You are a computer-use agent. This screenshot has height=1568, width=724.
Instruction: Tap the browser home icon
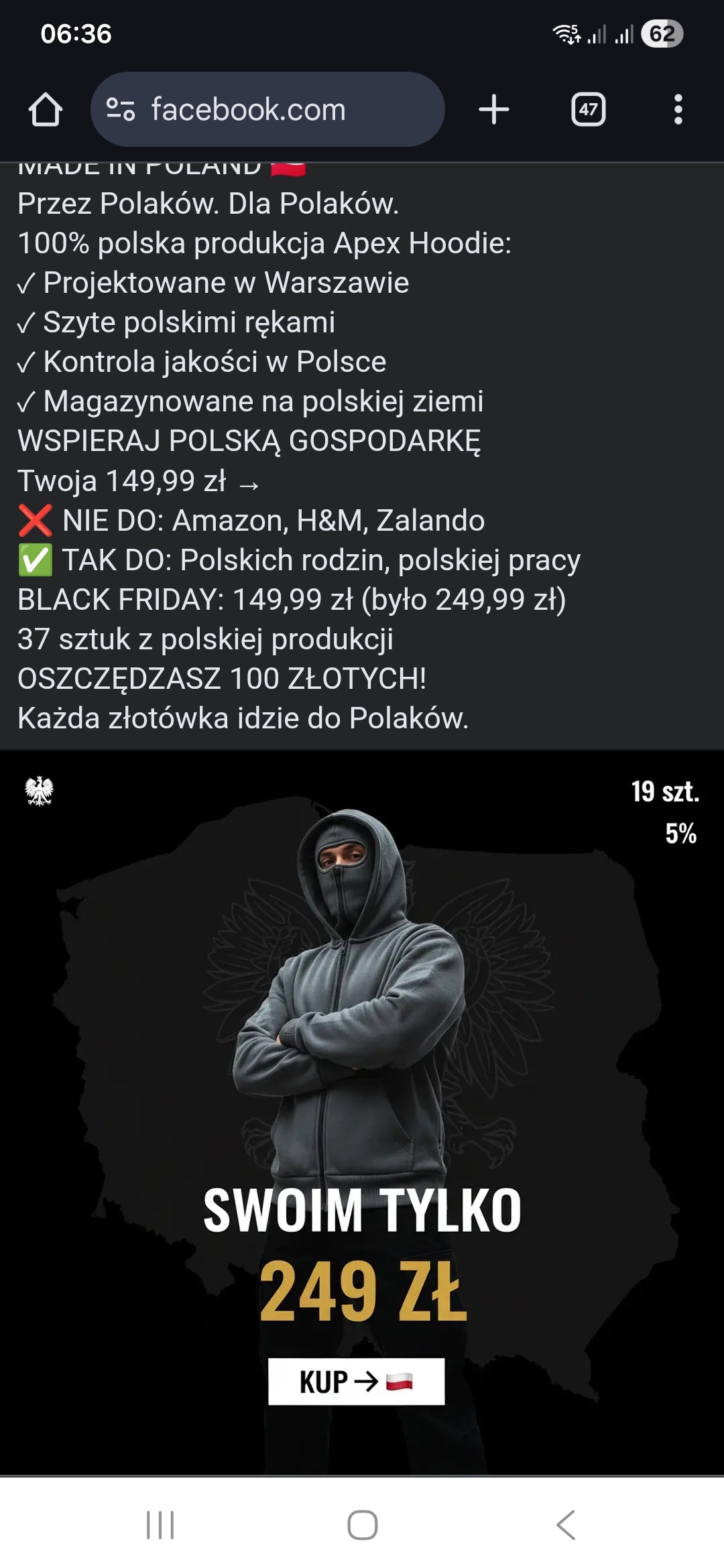[x=46, y=109]
